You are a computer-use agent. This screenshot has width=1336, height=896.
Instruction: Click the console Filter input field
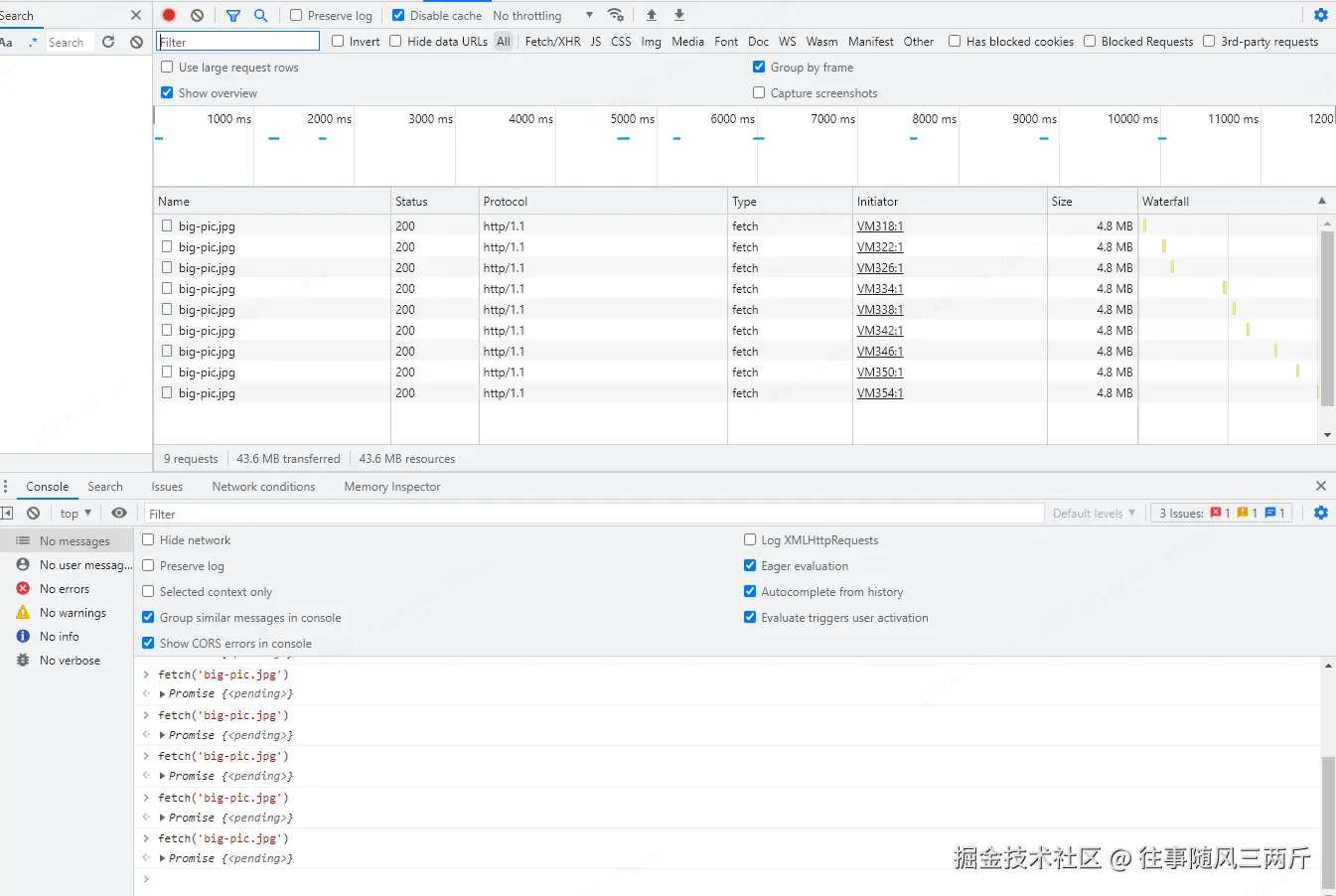594,514
